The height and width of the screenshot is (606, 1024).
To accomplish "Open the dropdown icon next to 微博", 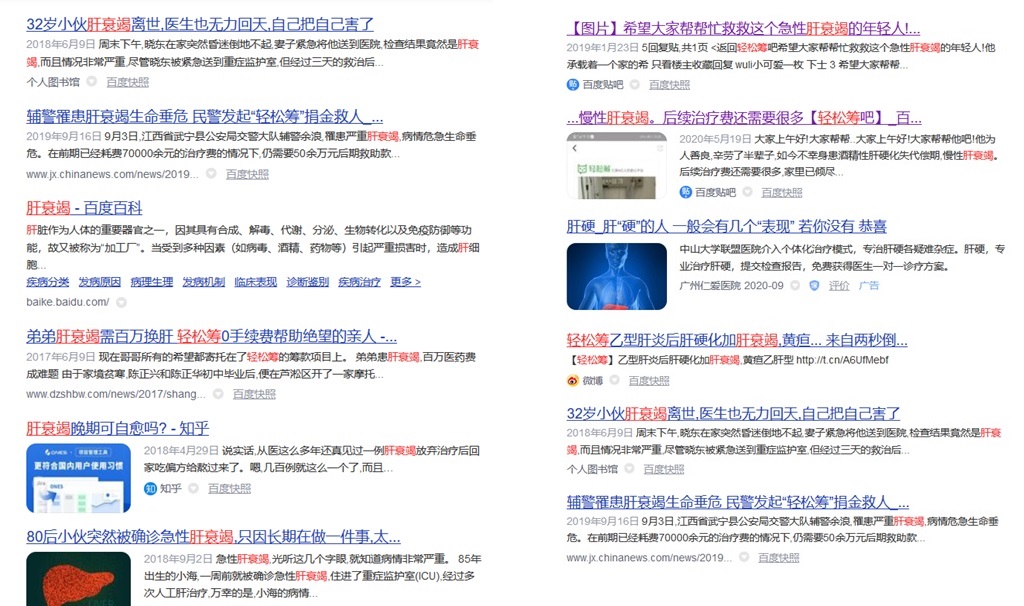I will (x=615, y=380).
